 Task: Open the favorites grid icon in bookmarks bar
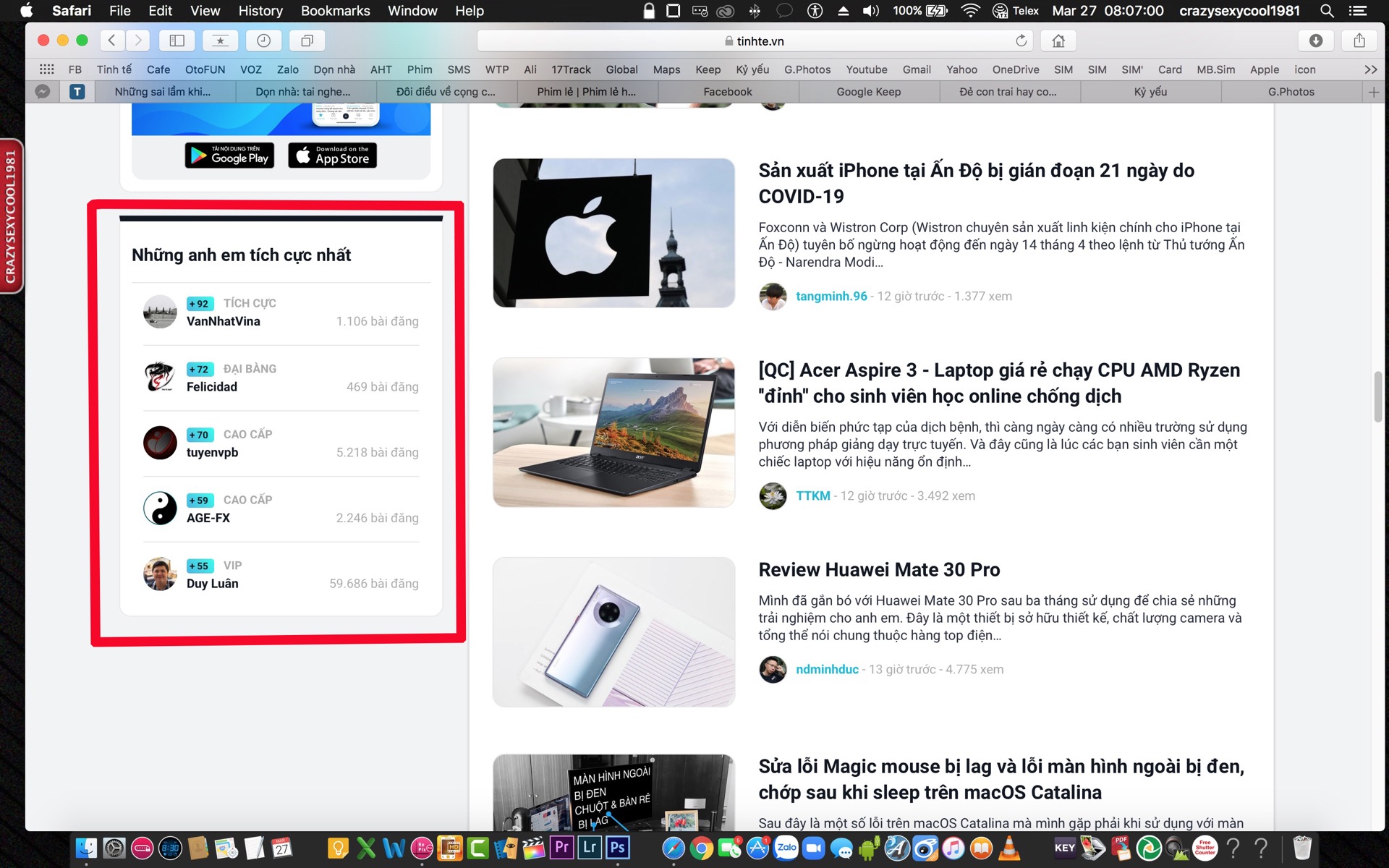click(46, 69)
